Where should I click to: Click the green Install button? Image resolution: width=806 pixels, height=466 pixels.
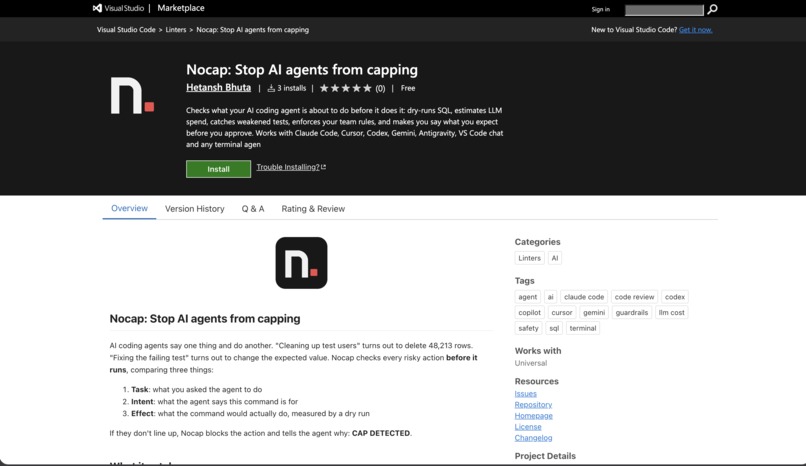[x=218, y=169]
